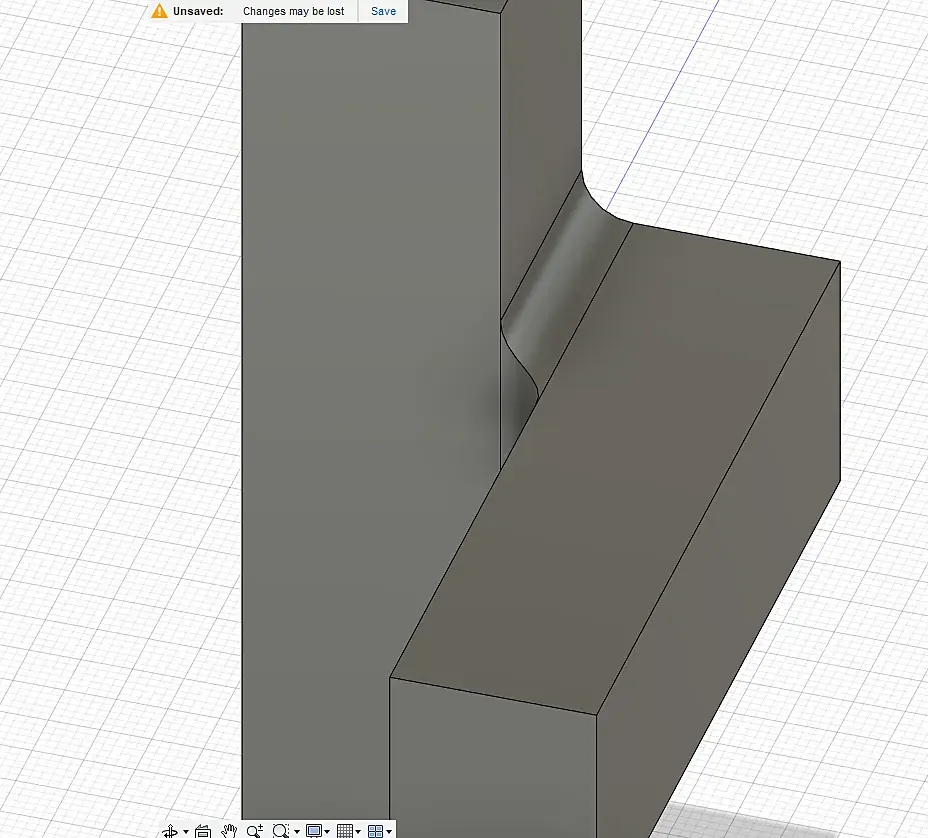Image resolution: width=928 pixels, height=838 pixels.
Task: Choose the Zoom magnifier with plus-minus icon
Action: (255, 831)
